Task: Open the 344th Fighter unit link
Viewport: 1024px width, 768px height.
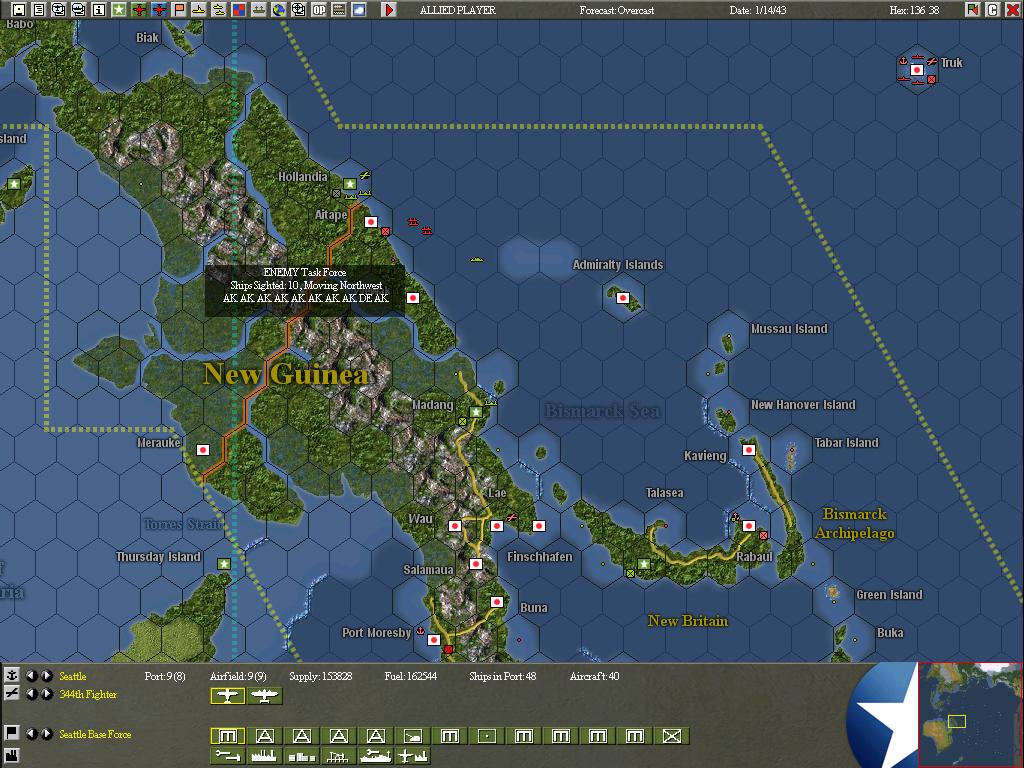Action: click(88, 694)
